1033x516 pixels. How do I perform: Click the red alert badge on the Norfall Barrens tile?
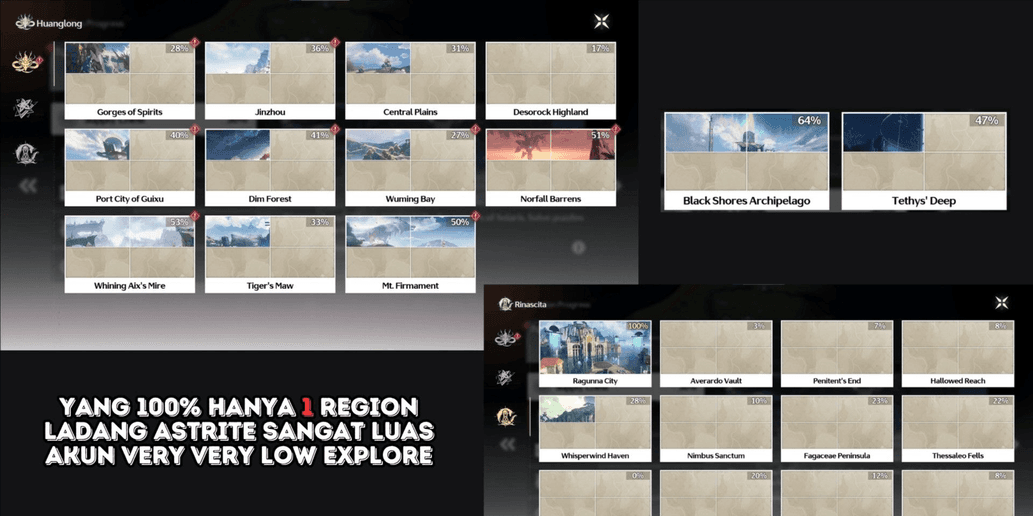click(616, 130)
